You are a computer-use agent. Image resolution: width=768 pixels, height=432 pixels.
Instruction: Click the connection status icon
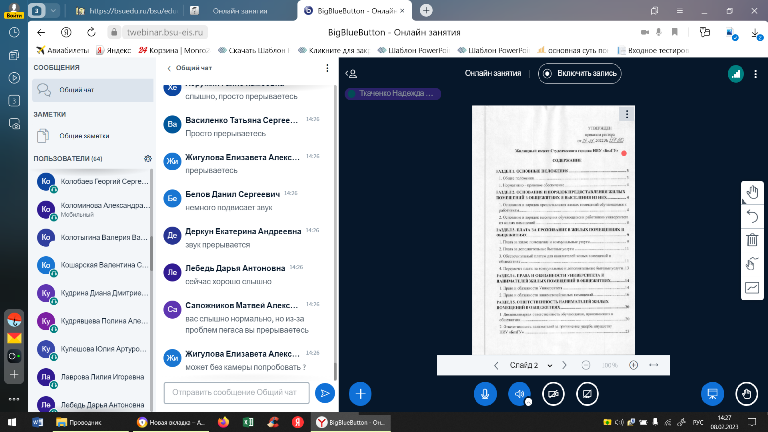736,73
